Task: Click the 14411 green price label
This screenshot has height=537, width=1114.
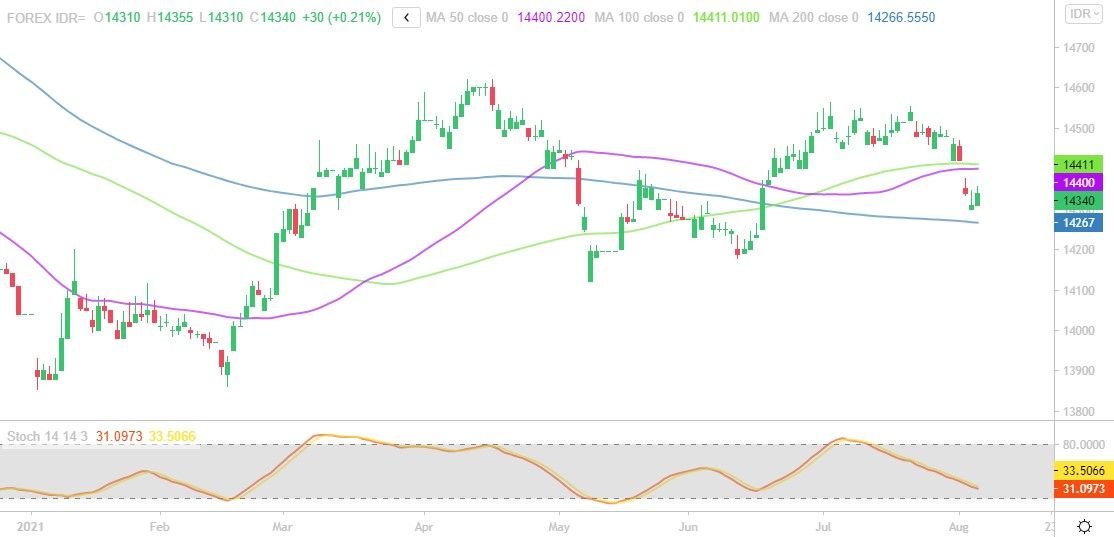Action: point(1078,164)
